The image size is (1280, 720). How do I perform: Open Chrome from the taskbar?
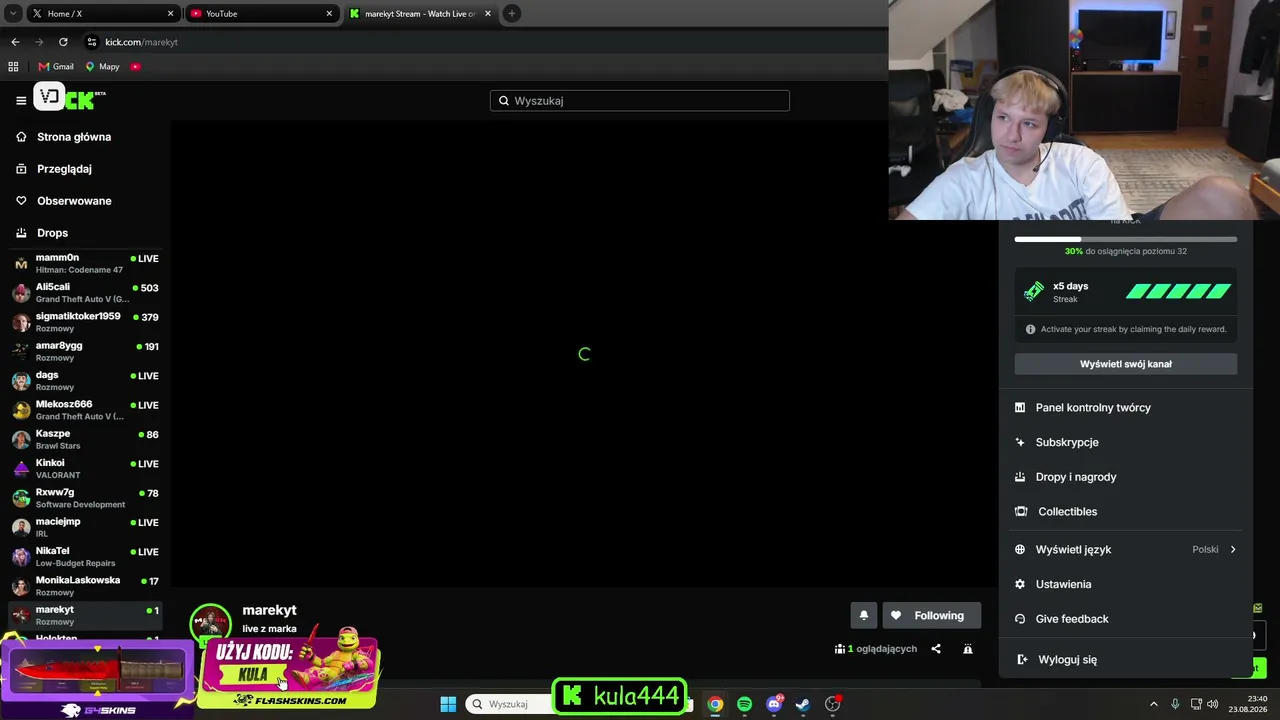(x=715, y=704)
